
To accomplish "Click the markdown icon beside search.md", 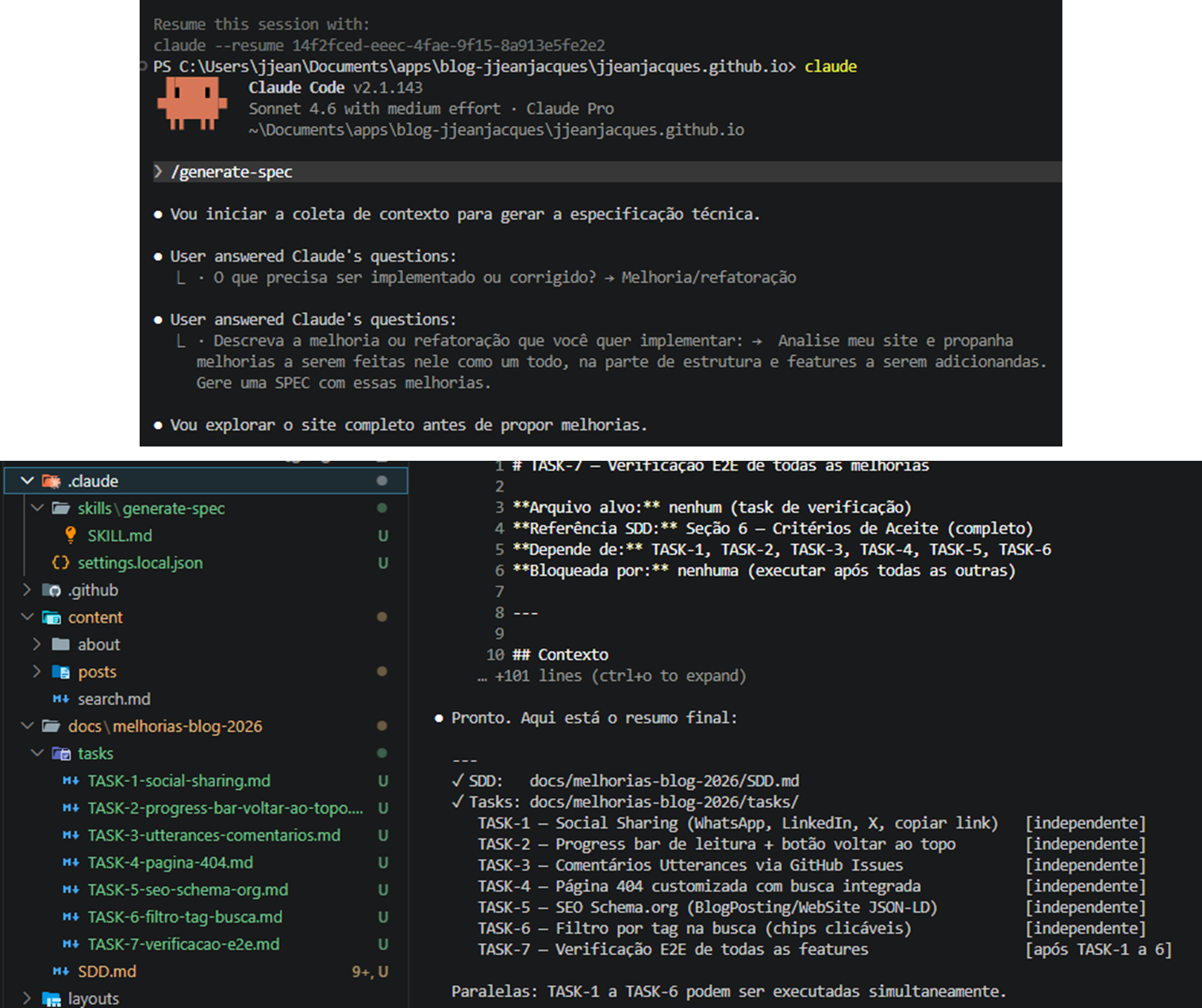I will 60,699.
